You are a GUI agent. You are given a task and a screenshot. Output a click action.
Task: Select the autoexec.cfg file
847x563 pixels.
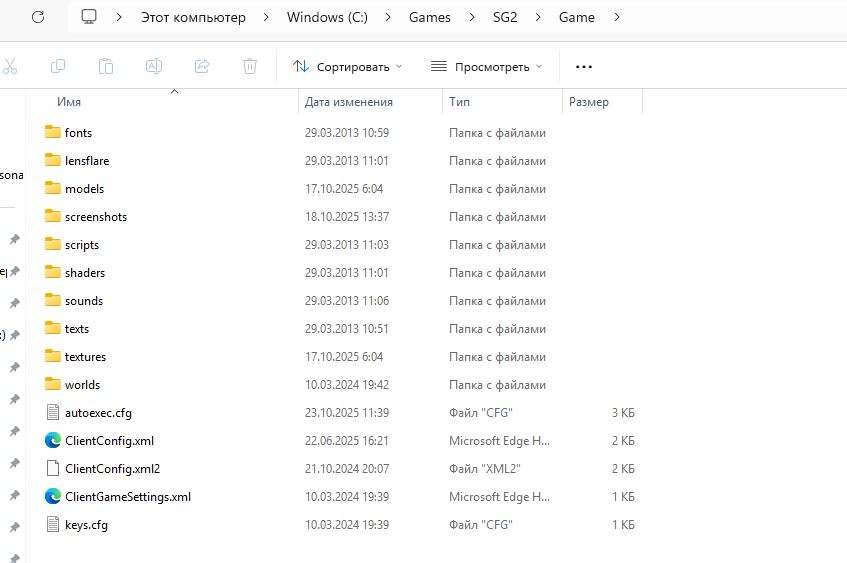97,412
